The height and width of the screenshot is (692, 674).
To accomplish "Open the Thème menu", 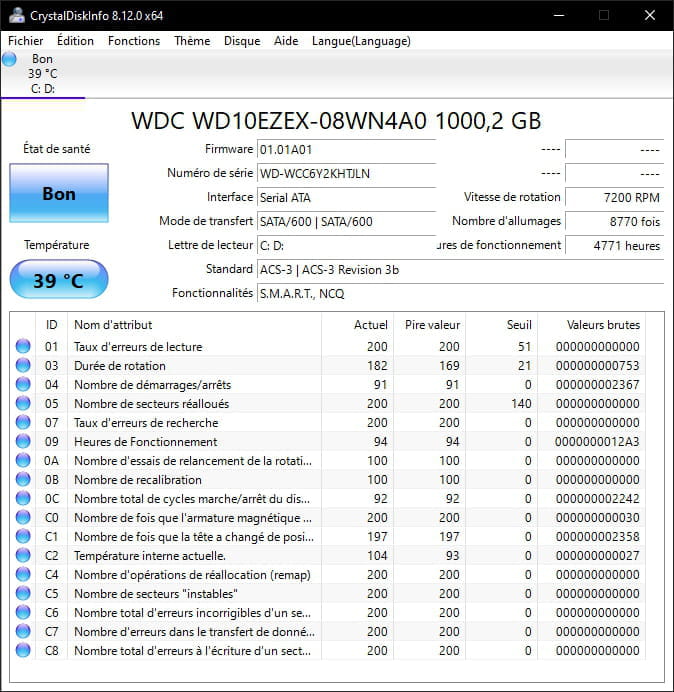I will (x=192, y=41).
